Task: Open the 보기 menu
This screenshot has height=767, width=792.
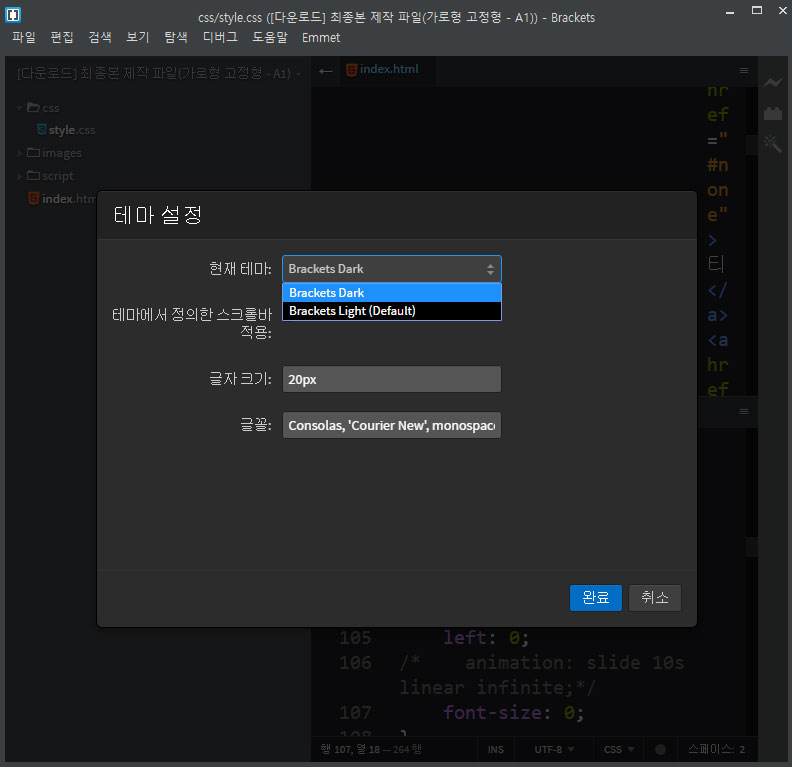Action: click(x=137, y=37)
